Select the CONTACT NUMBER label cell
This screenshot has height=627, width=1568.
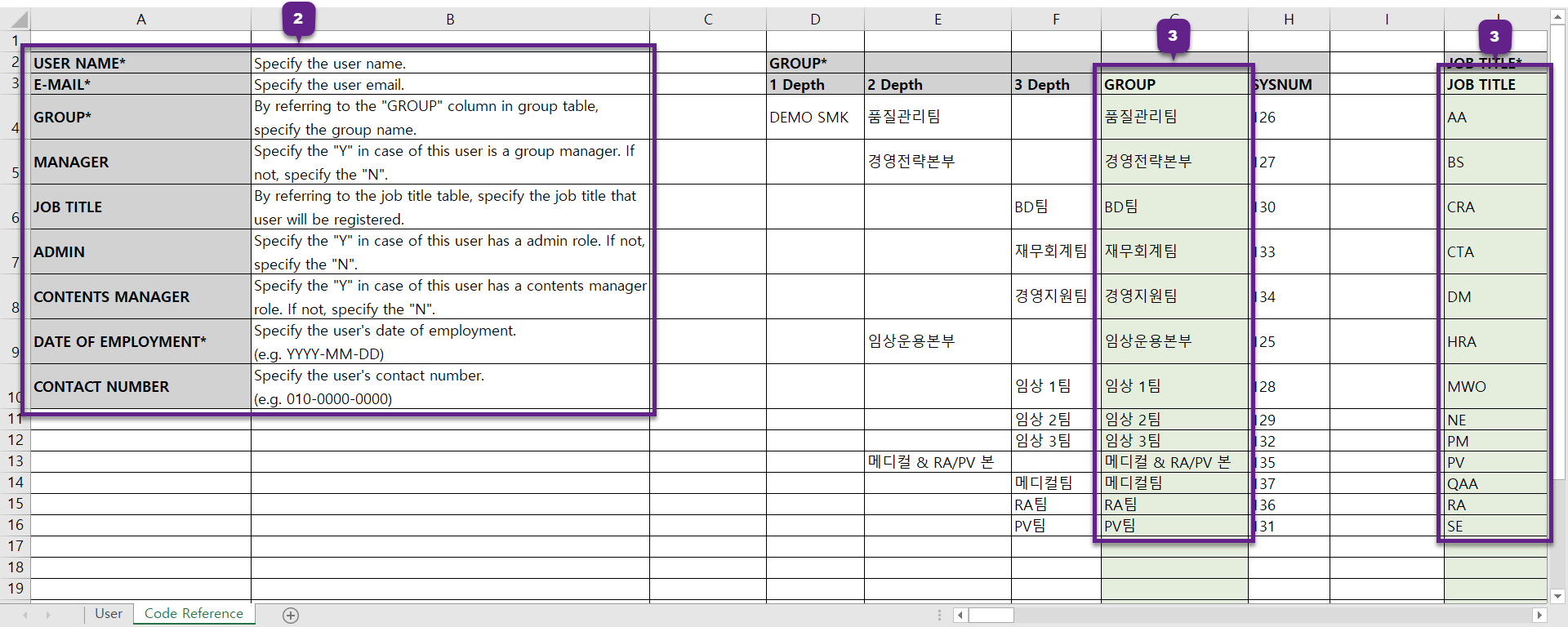click(x=140, y=387)
